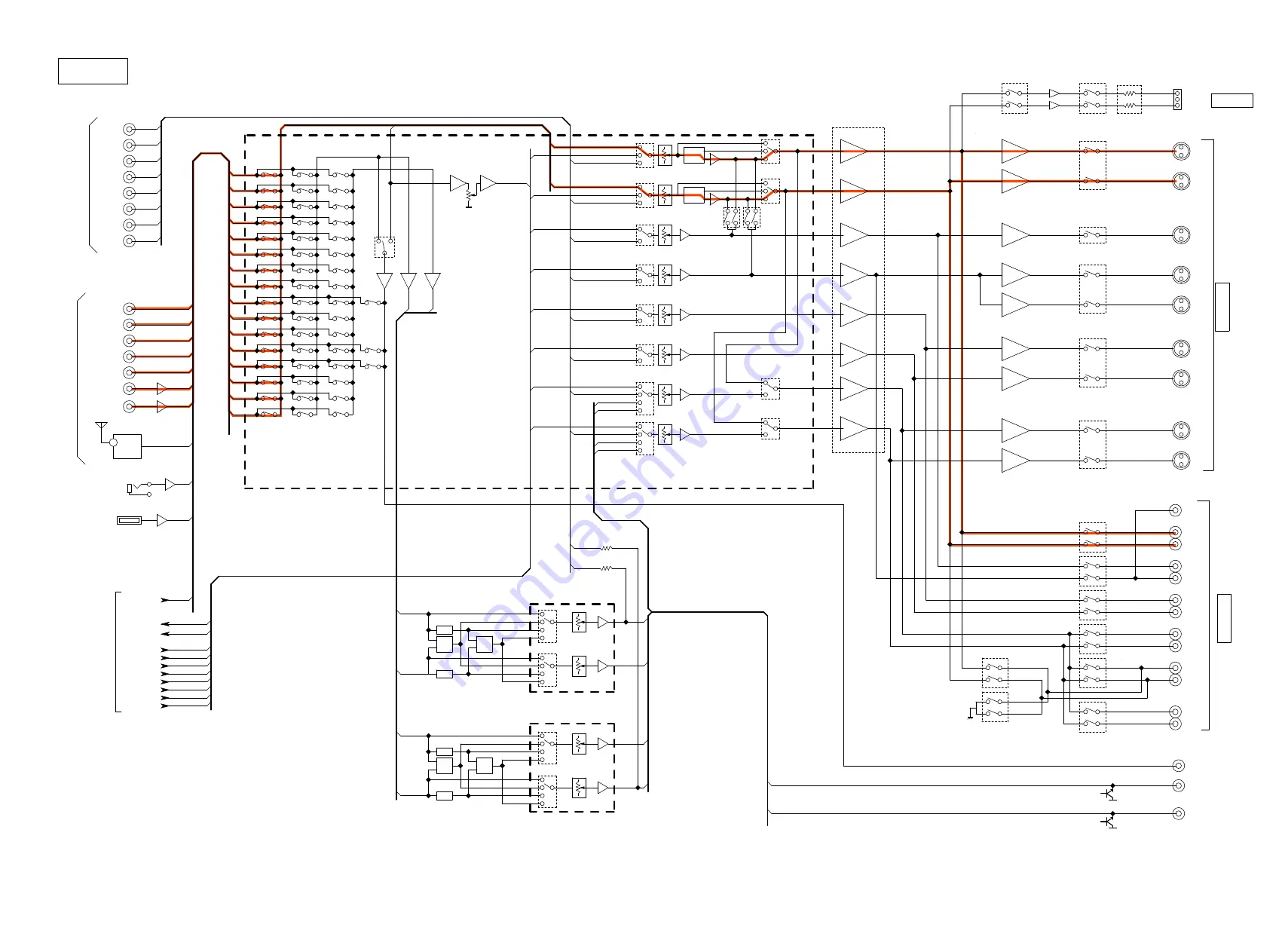Click the flat rectangular port connector symbol
Screen dimensions: 1282x952
[x=129, y=520]
